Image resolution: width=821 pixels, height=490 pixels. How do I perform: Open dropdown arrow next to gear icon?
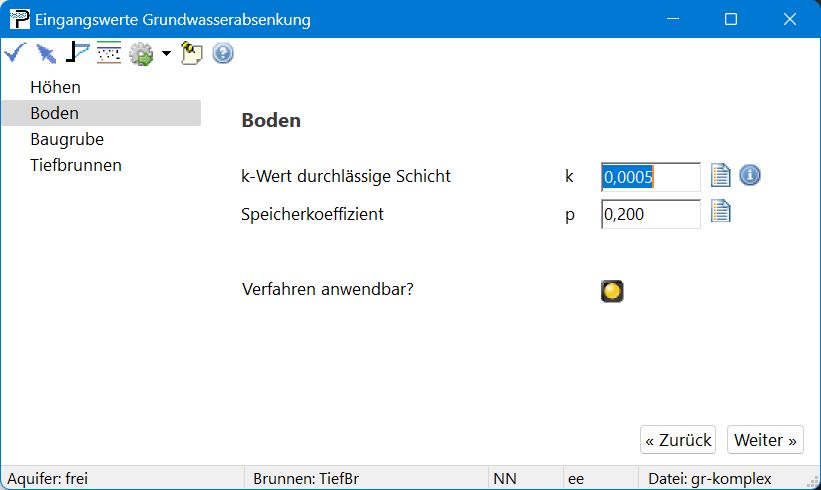click(165, 54)
